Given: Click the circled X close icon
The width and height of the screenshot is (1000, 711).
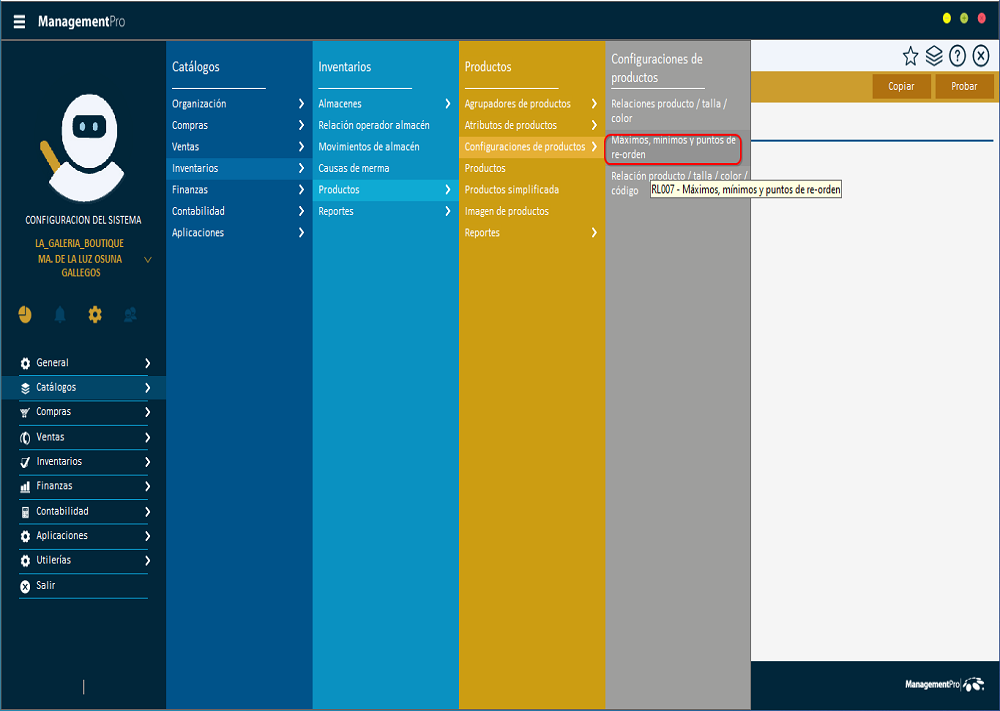Looking at the screenshot, I should pos(981,56).
